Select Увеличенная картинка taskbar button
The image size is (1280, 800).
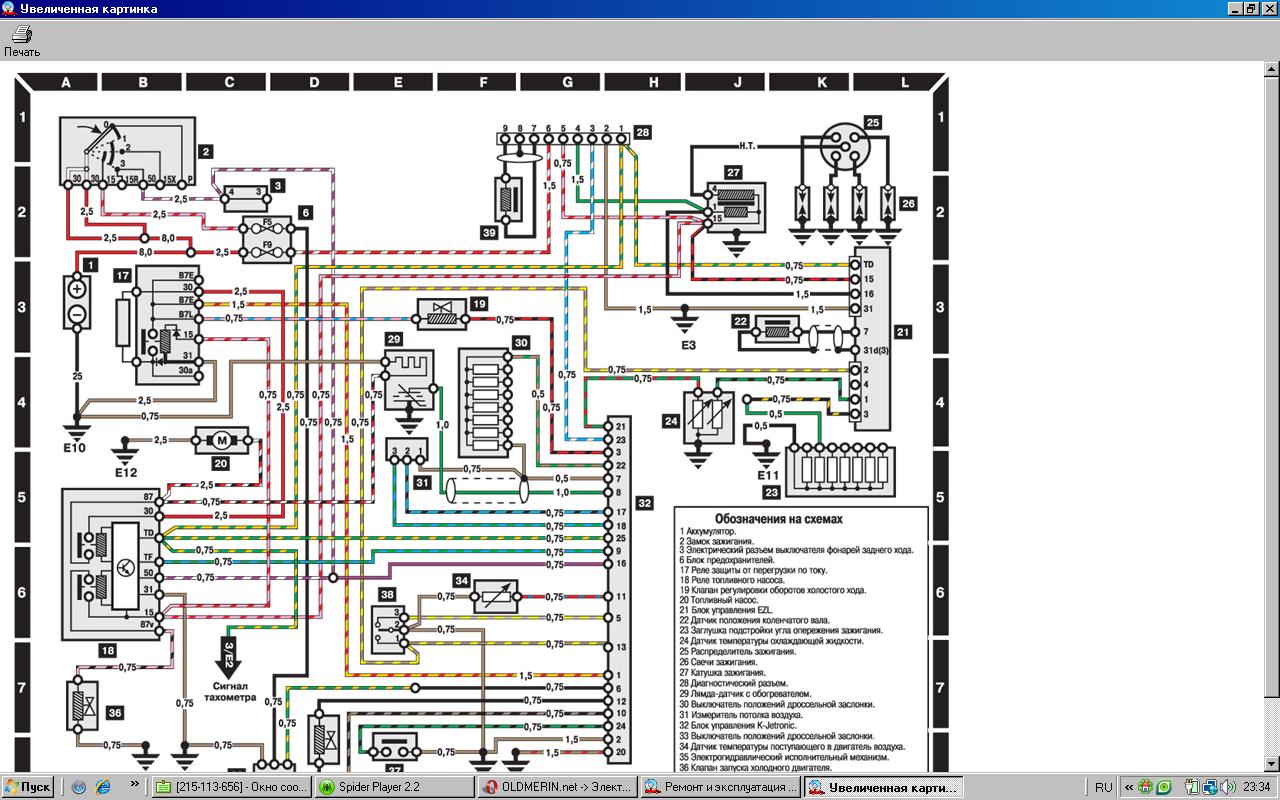coord(883,787)
